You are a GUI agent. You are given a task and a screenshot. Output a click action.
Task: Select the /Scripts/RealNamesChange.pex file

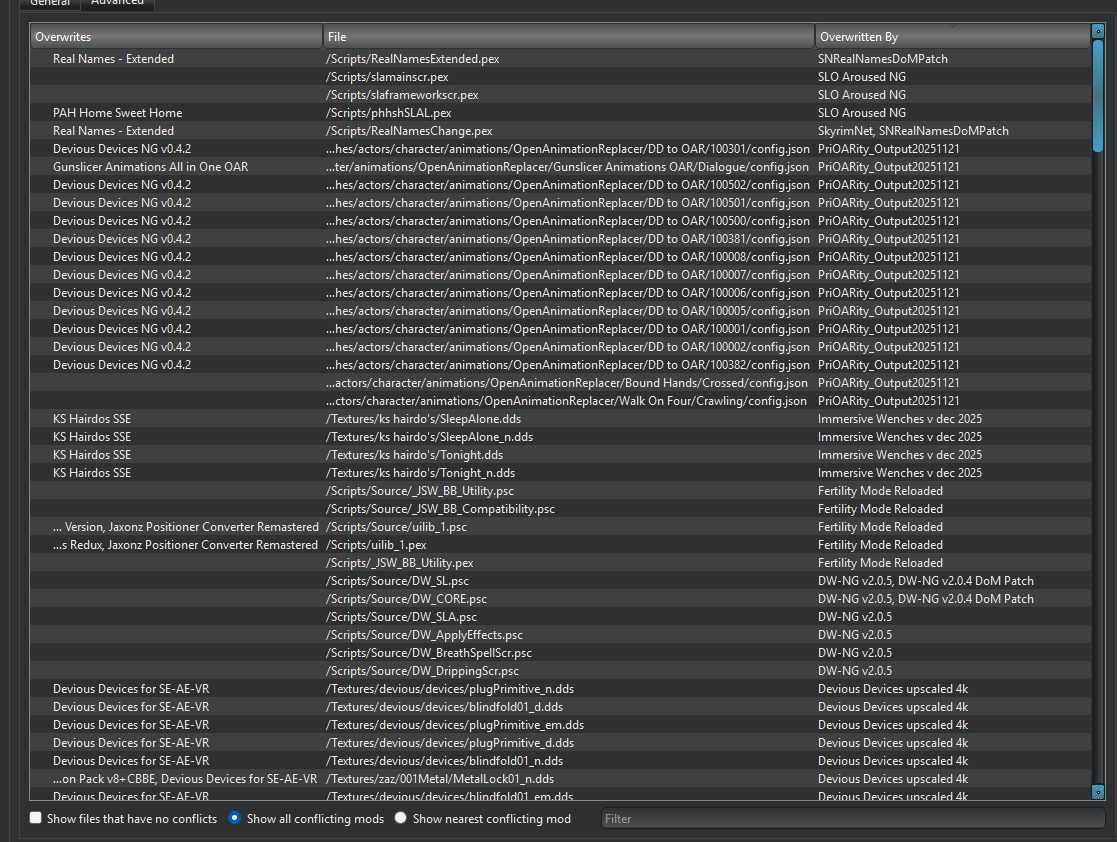[x=409, y=131]
